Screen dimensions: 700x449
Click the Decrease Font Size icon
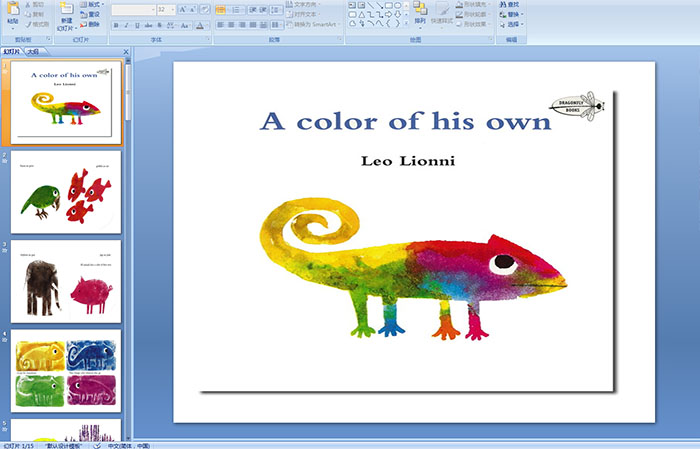pos(192,10)
